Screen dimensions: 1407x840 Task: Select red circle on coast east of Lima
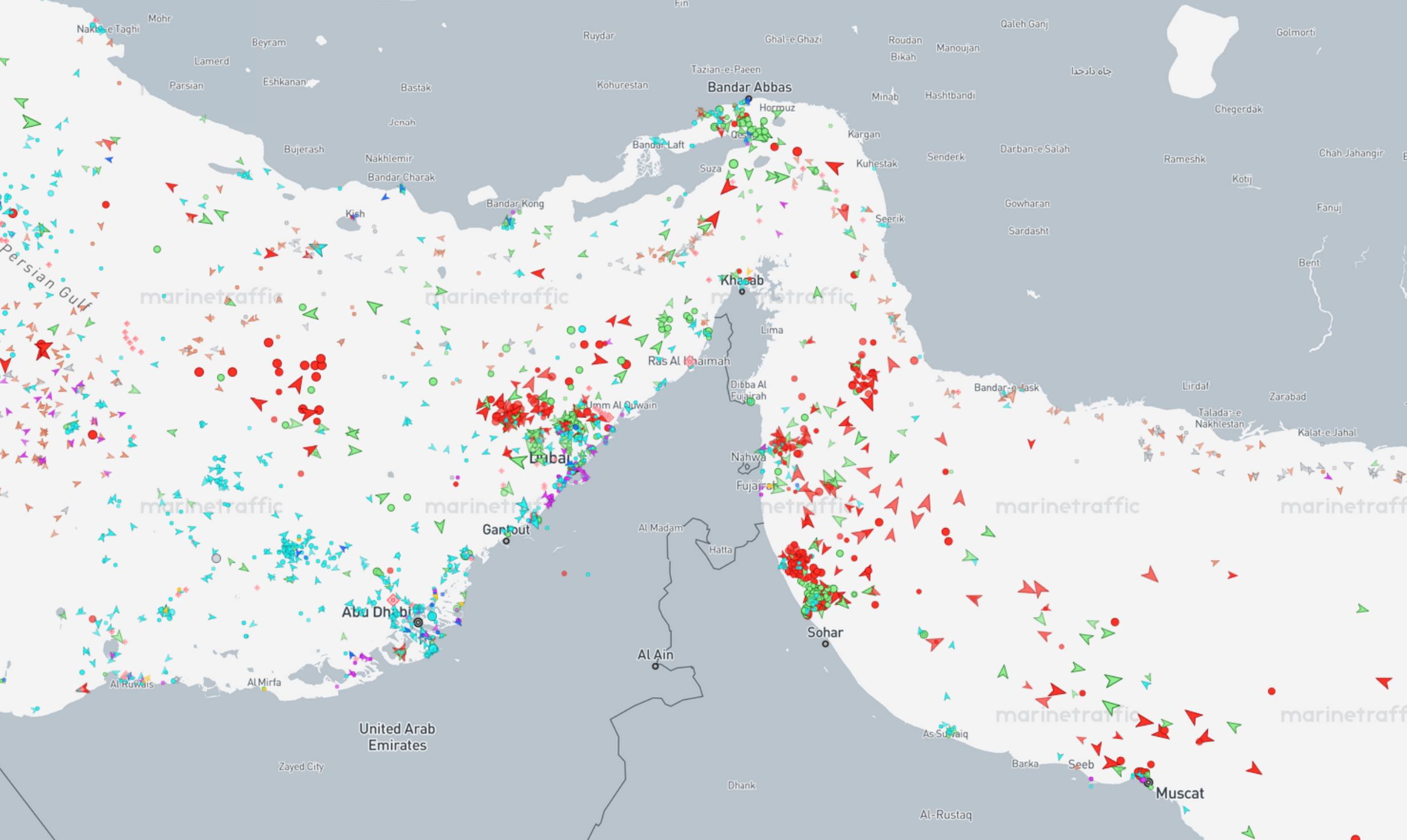[914, 360]
